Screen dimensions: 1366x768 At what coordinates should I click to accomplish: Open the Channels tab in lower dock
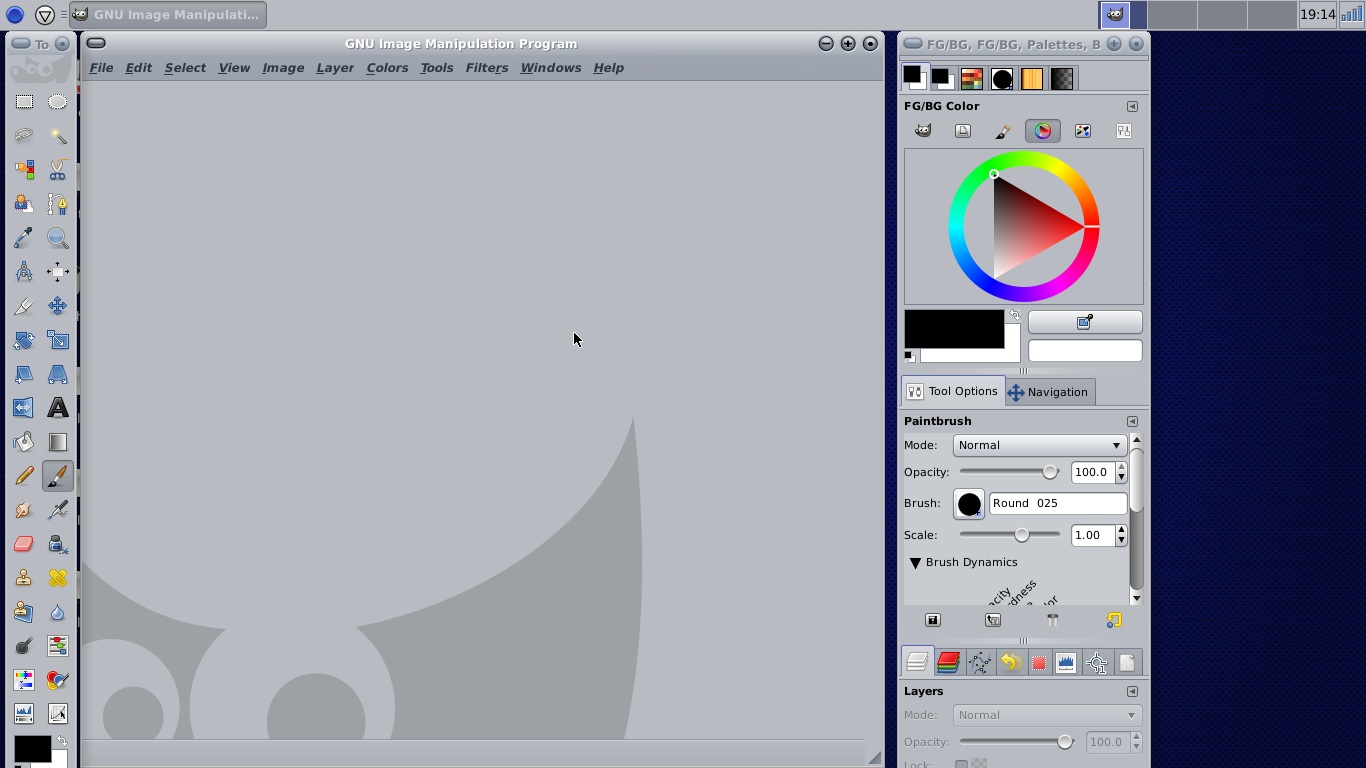tap(948, 662)
